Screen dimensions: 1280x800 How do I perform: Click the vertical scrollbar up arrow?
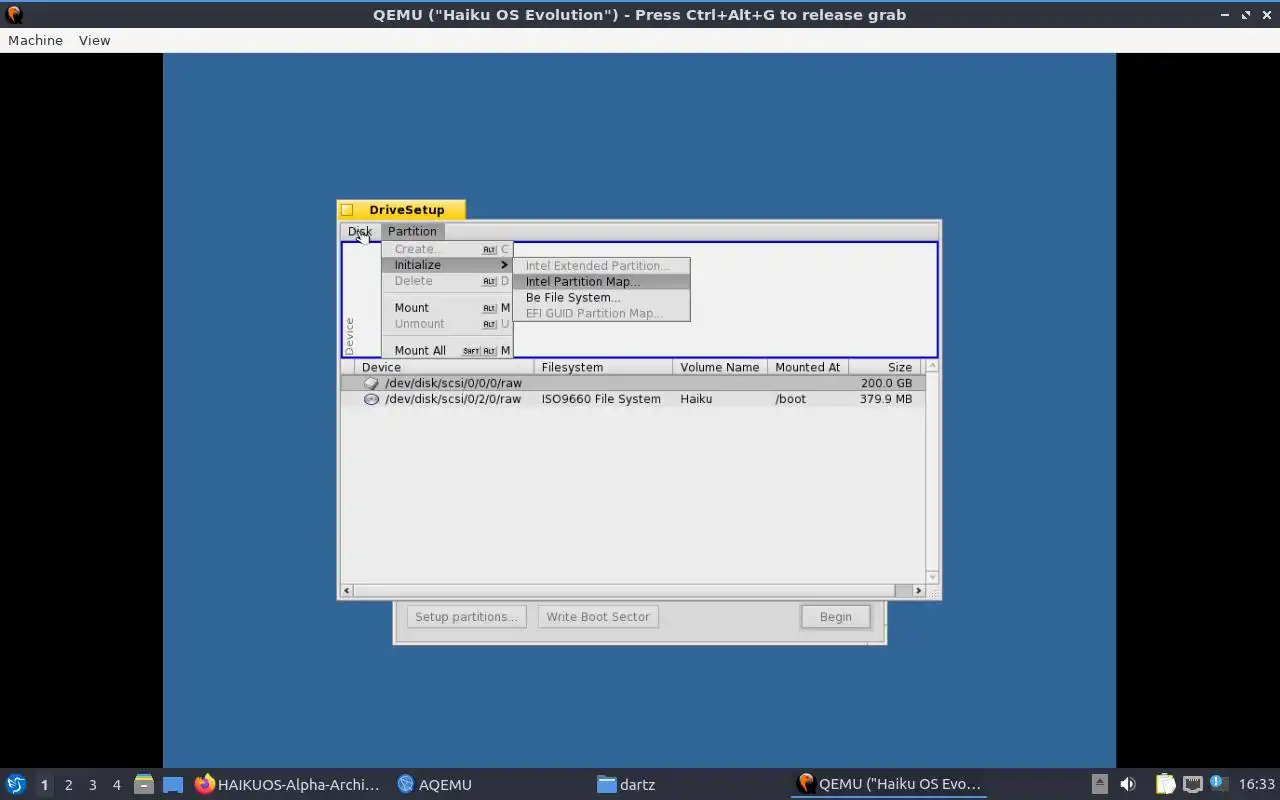[x=932, y=367]
